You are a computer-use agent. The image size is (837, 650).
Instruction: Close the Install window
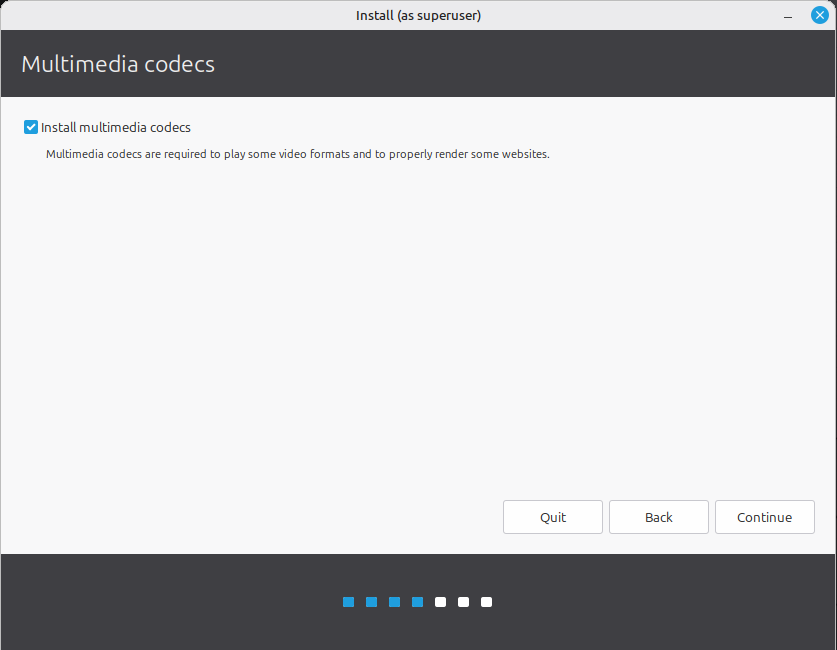(x=819, y=15)
